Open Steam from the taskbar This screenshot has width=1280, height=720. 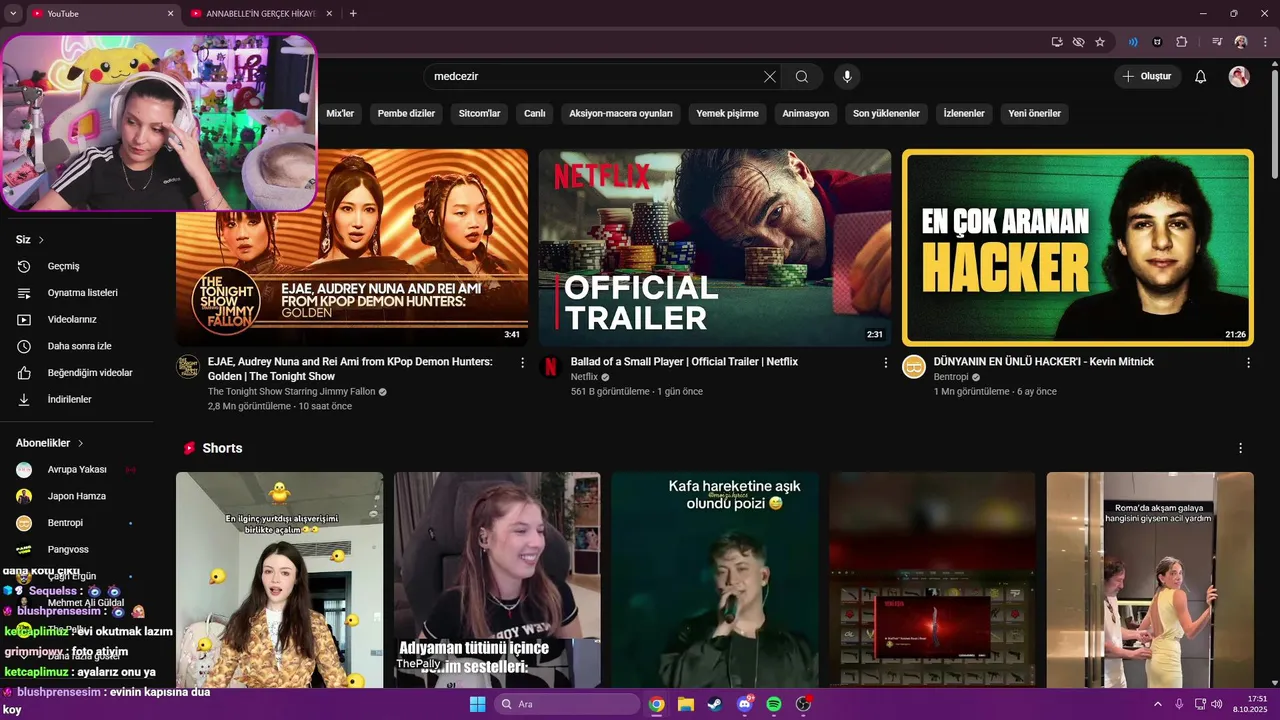point(715,704)
